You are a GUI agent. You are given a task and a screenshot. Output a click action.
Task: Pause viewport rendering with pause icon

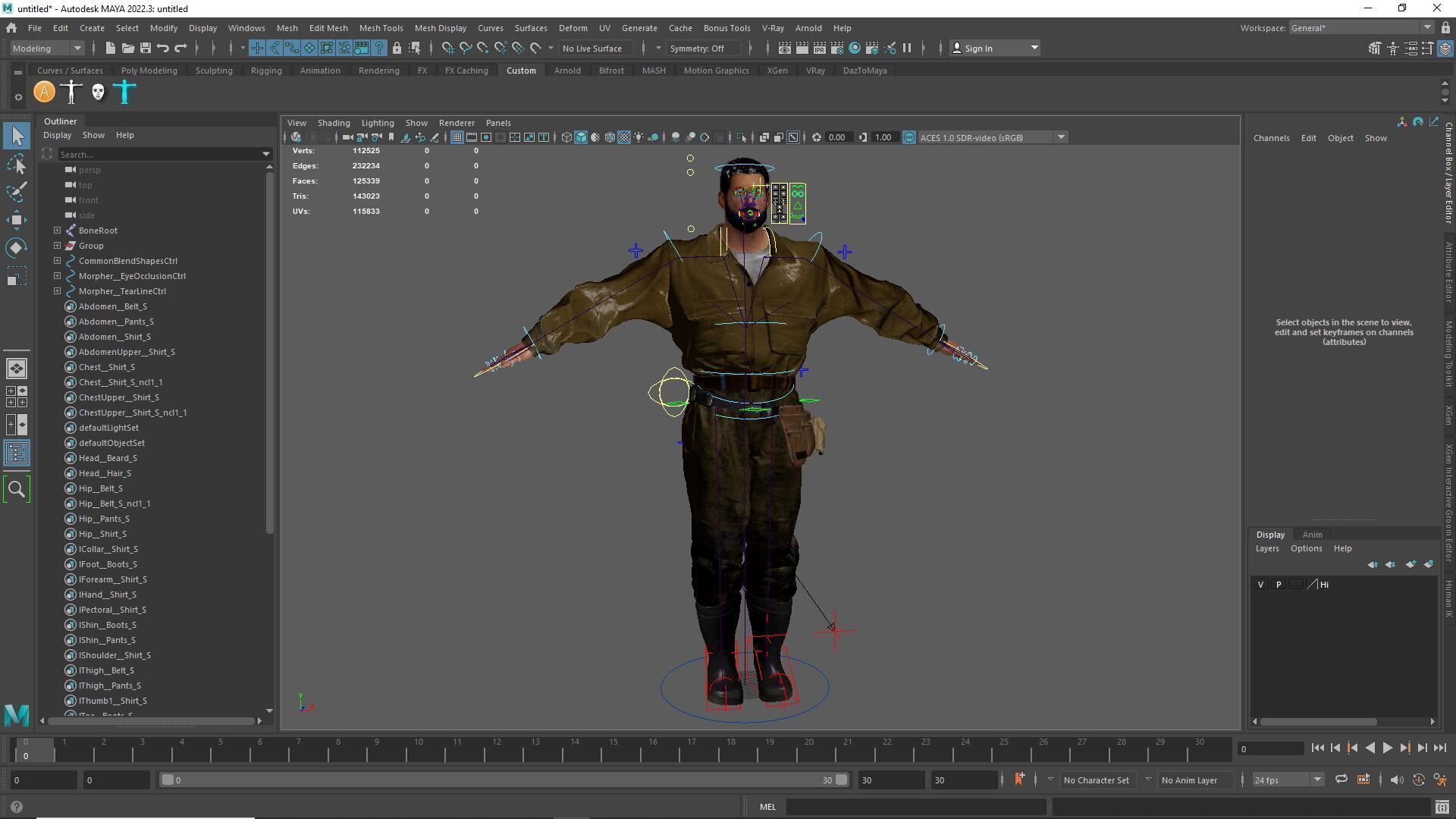point(907,49)
